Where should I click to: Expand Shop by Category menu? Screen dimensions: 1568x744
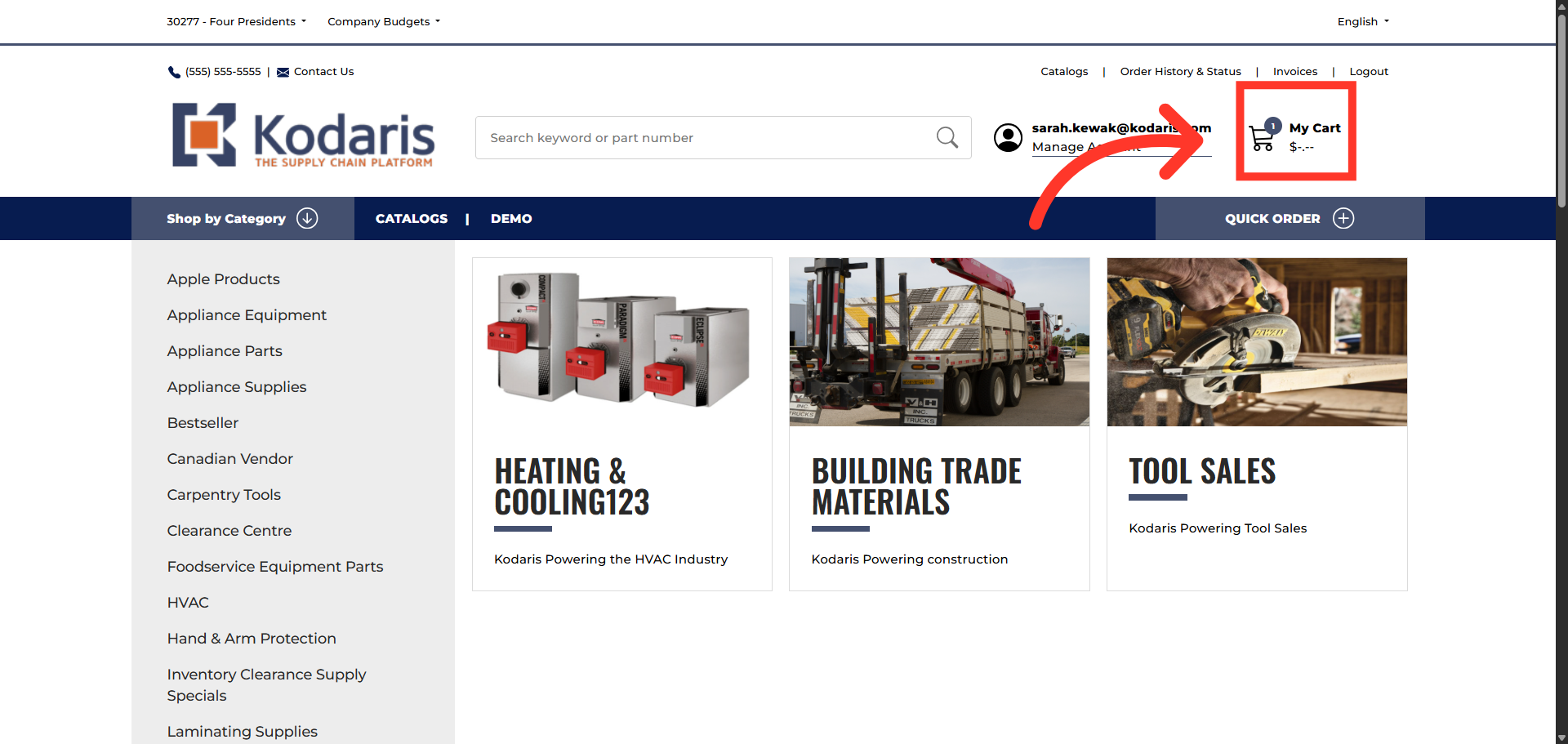(x=243, y=218)
